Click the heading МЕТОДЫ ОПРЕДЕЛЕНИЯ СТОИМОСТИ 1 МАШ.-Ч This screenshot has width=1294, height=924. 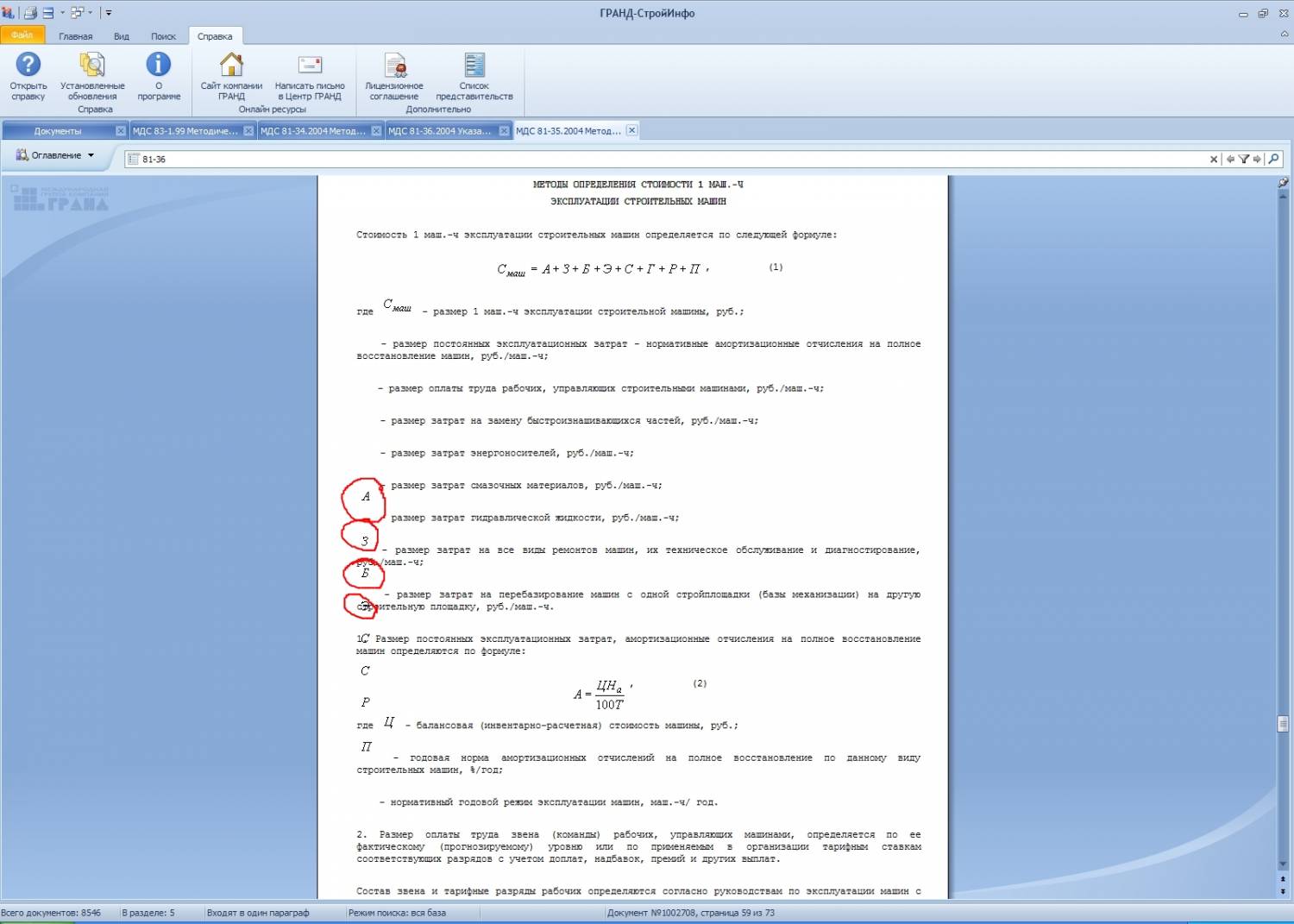pyautogui.click(x=638, y=185)
